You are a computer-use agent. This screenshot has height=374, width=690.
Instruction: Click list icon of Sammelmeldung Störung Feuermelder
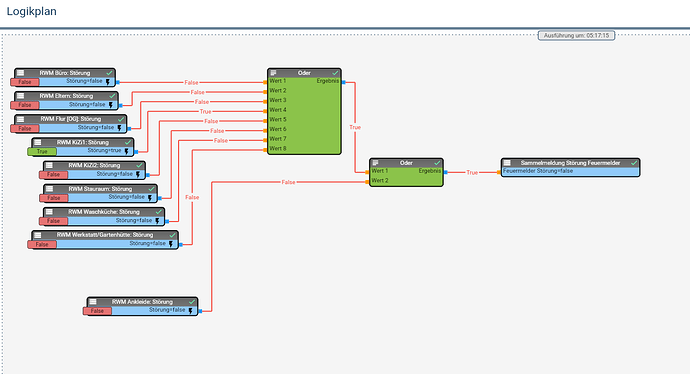click(507, 163)
